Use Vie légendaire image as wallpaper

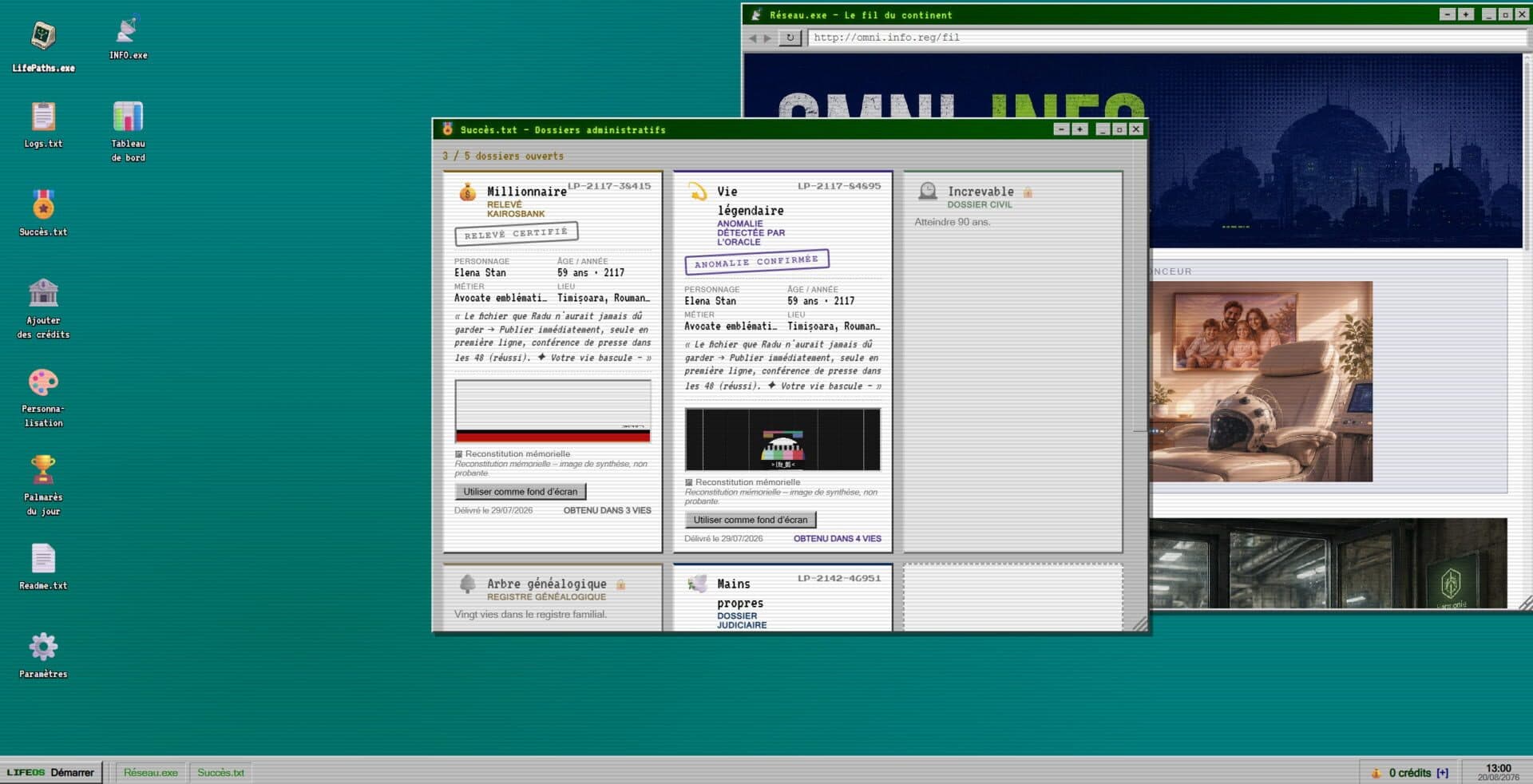click(751, 520)
